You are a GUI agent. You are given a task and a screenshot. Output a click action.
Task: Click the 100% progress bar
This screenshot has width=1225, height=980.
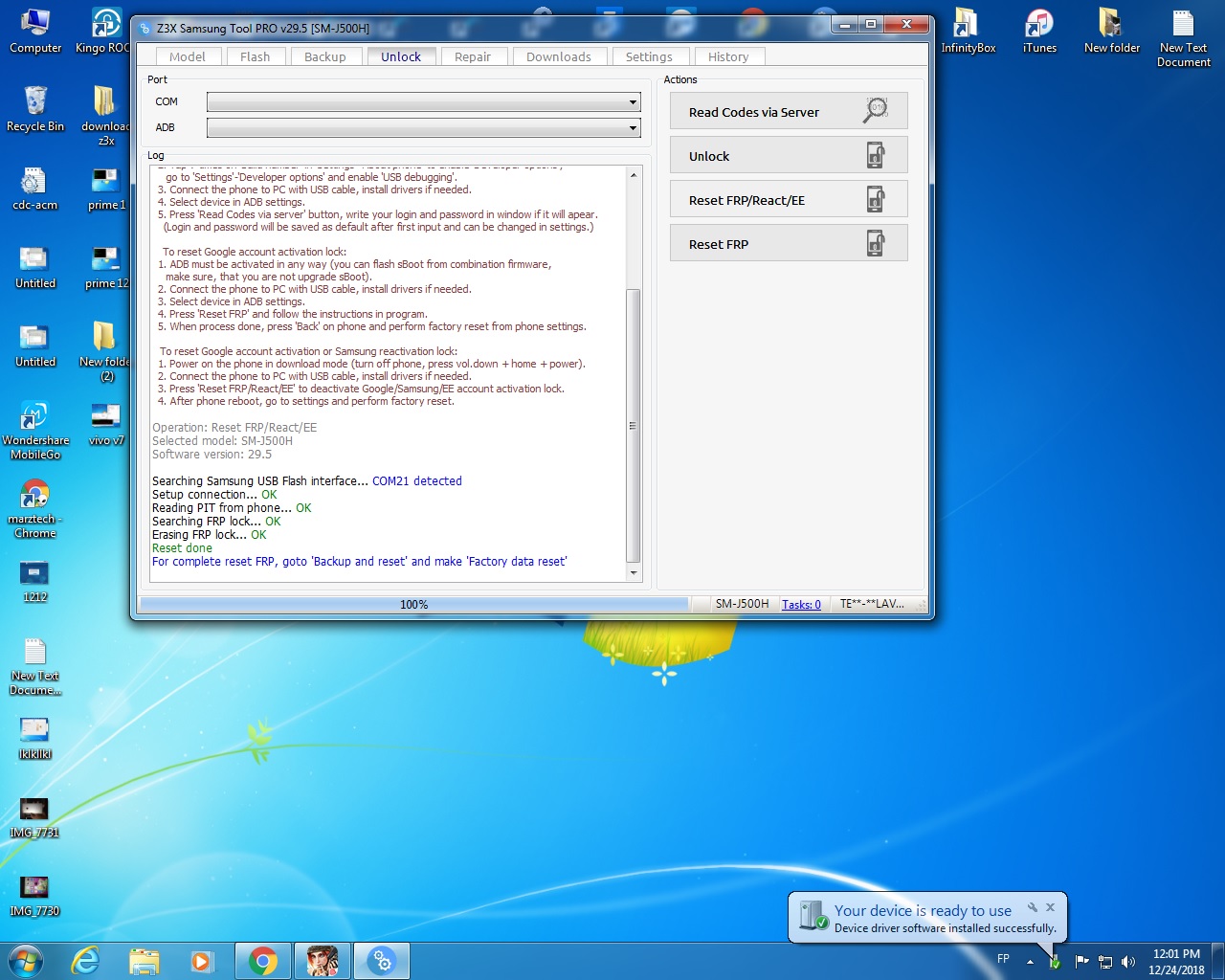click(413, 604)
